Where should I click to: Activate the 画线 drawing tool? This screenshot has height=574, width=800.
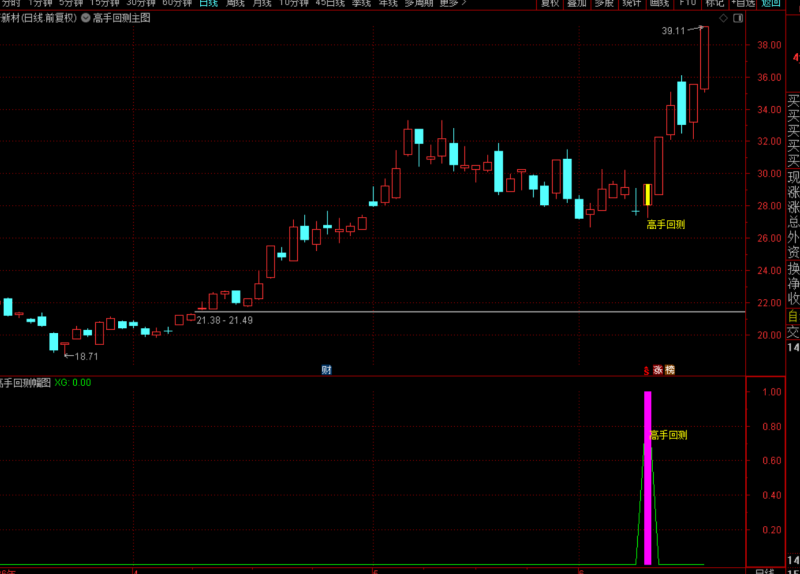(659, 3)
